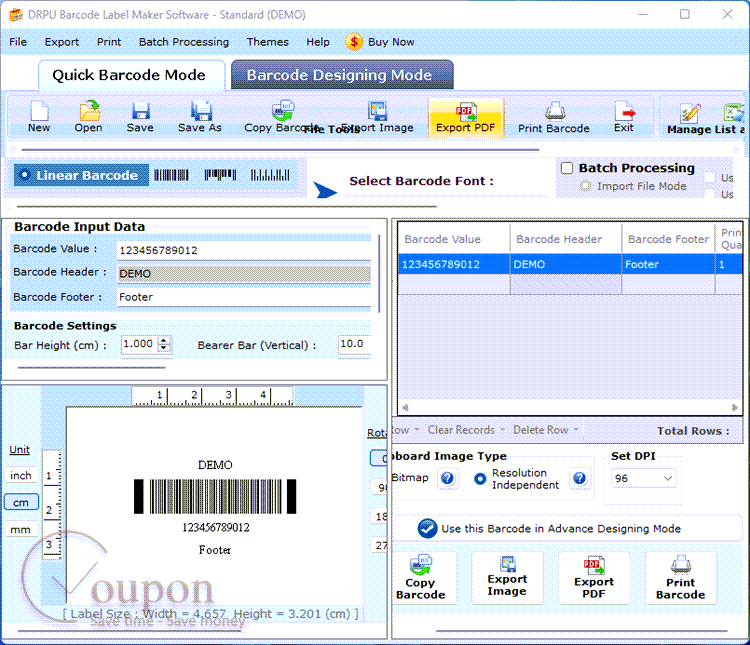Select the Import File Mode radio option
The width and height of the screenshot is (750, 645).
585,186
